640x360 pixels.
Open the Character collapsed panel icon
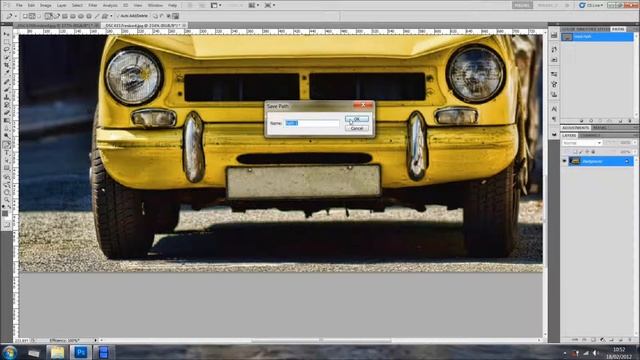[554, 109]
